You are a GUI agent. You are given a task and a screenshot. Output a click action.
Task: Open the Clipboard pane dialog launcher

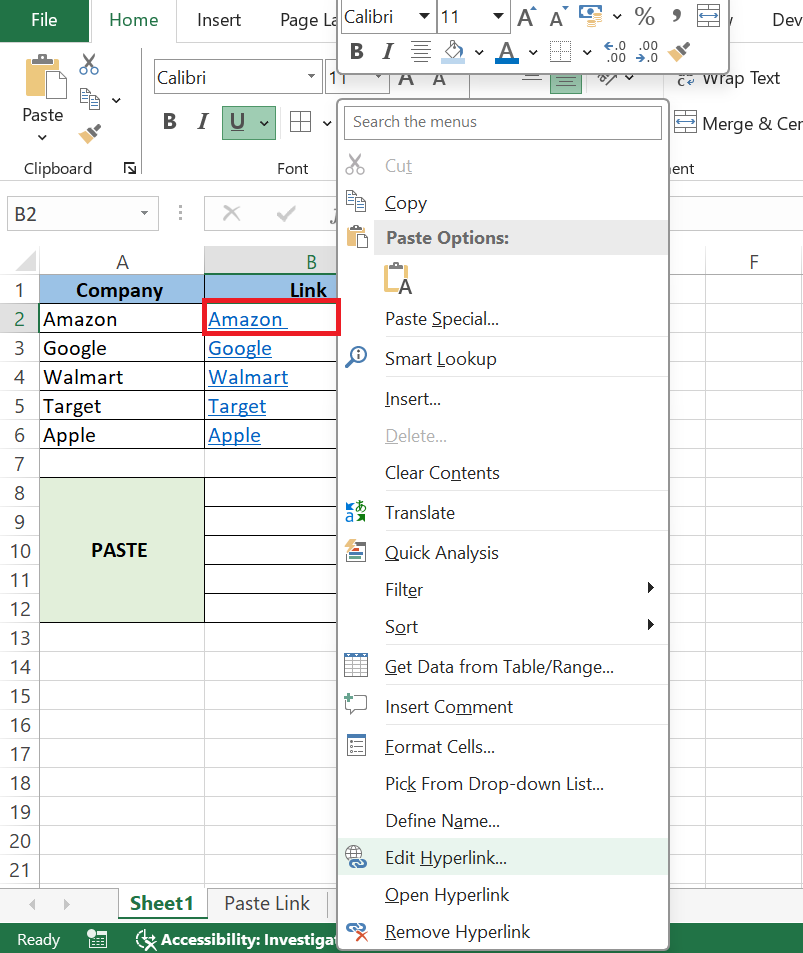[129, 168]
